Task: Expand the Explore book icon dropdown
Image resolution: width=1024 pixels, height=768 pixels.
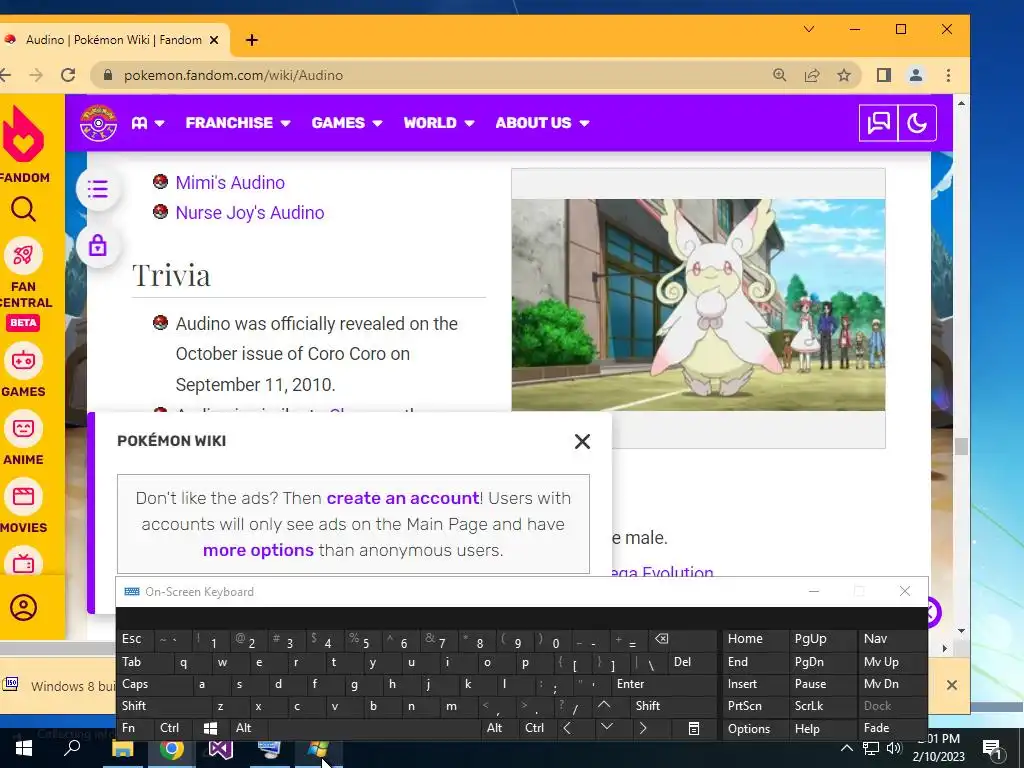Action: point(148,123)
